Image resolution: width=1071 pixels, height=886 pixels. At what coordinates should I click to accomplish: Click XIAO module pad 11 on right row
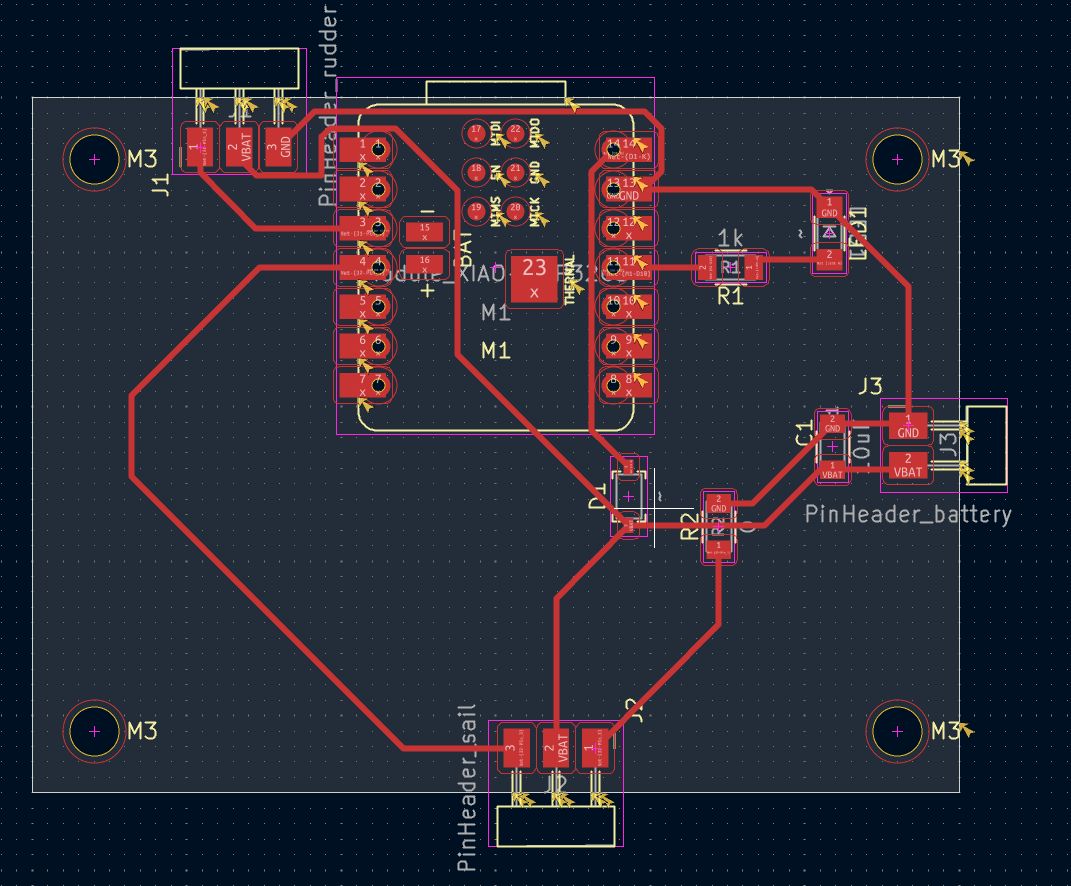pyautogui.click(x=627, y=266)
